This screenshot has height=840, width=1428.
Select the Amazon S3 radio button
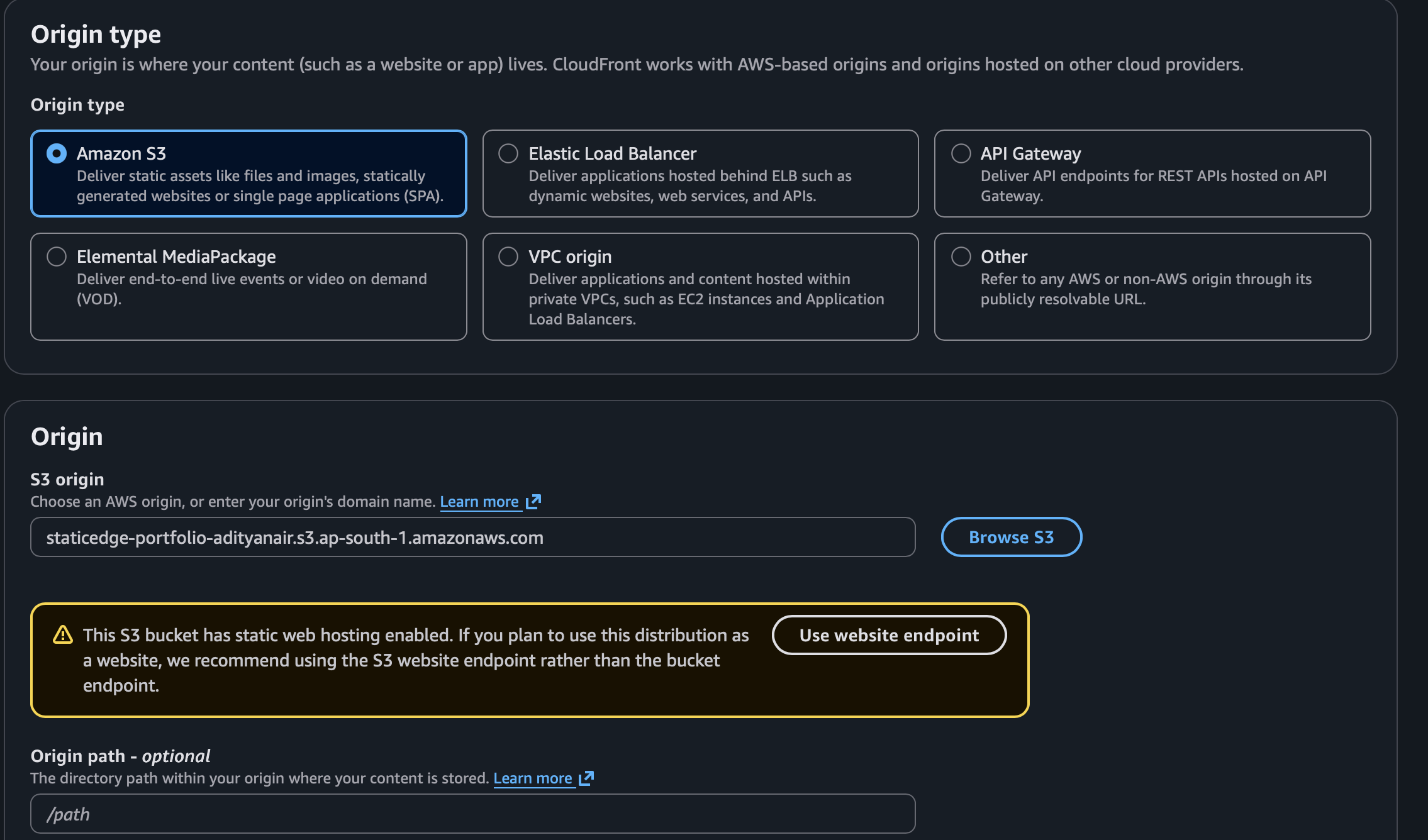pyautogui.click(x=57, y=153)
